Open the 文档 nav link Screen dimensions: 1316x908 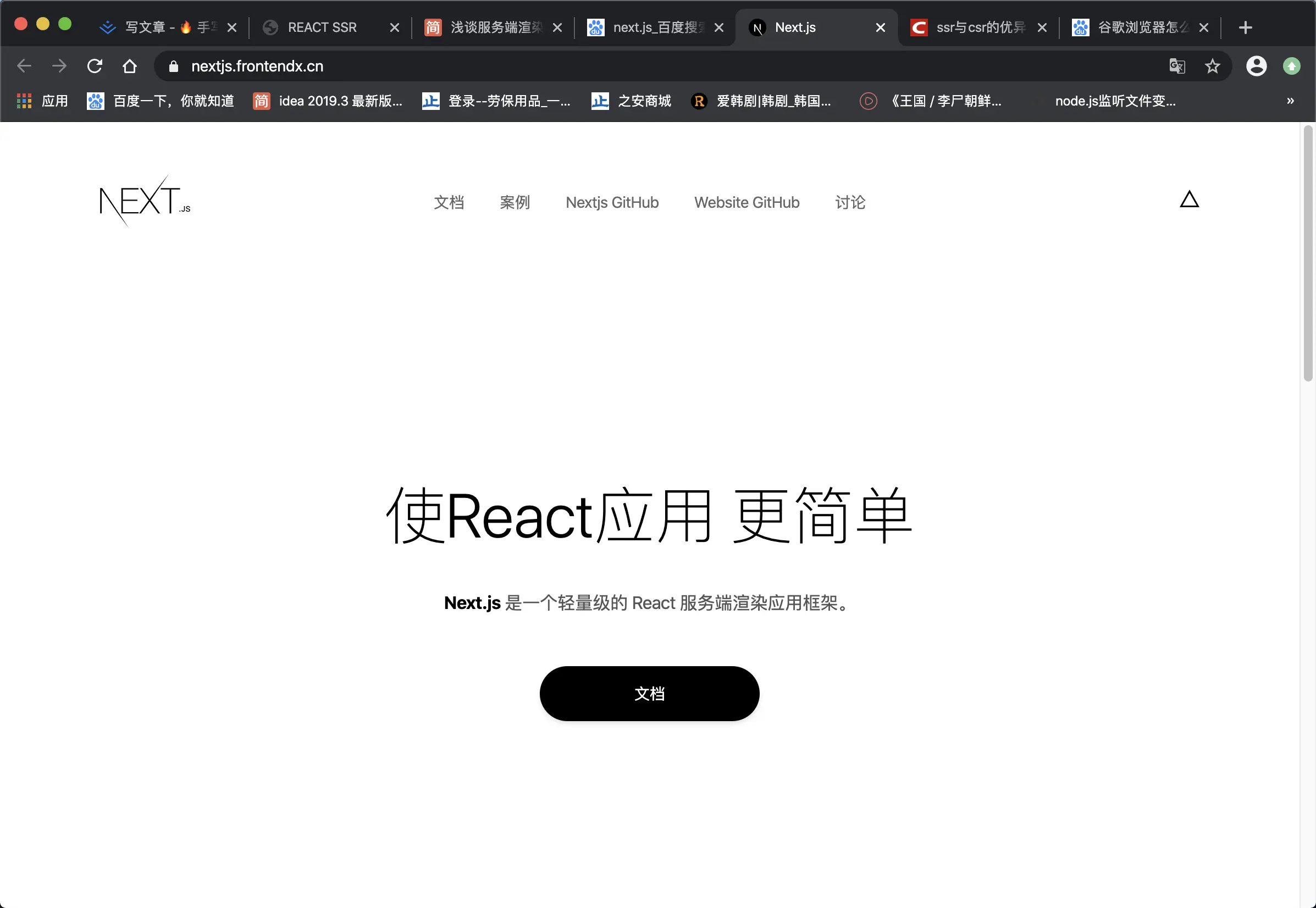pyautogui.click(x=449, y=202)
